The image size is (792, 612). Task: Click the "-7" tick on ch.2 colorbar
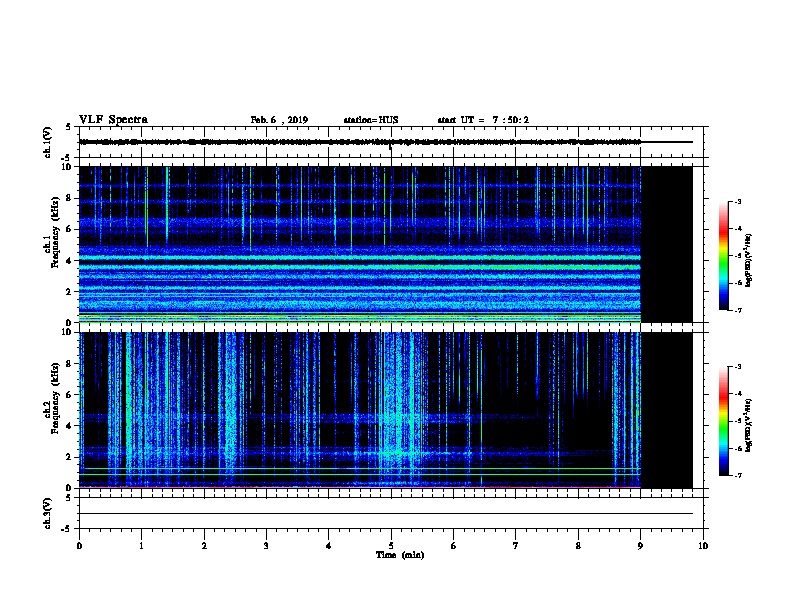click(738, 476)
